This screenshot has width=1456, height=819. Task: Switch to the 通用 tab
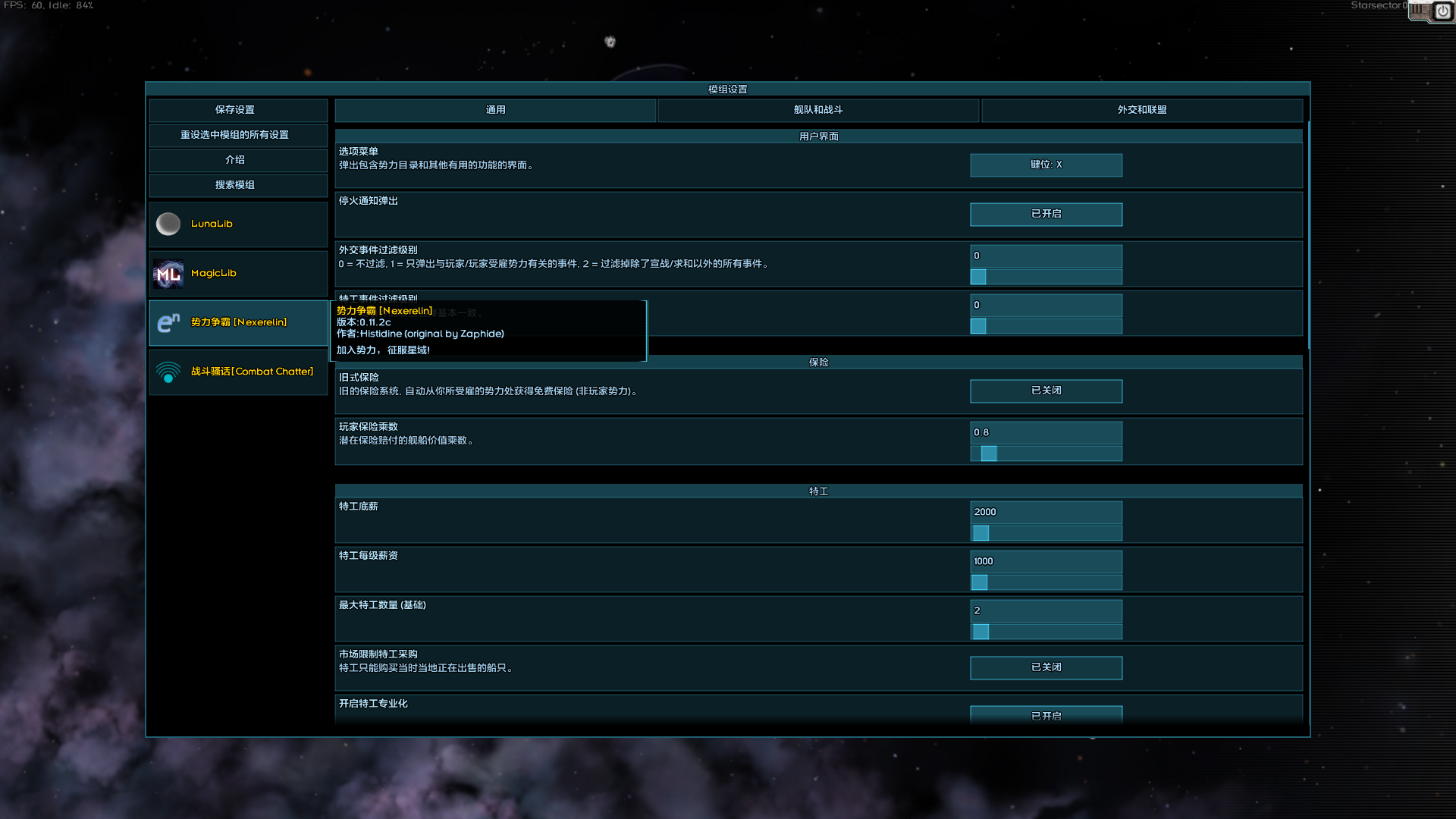tap(494, 110)
